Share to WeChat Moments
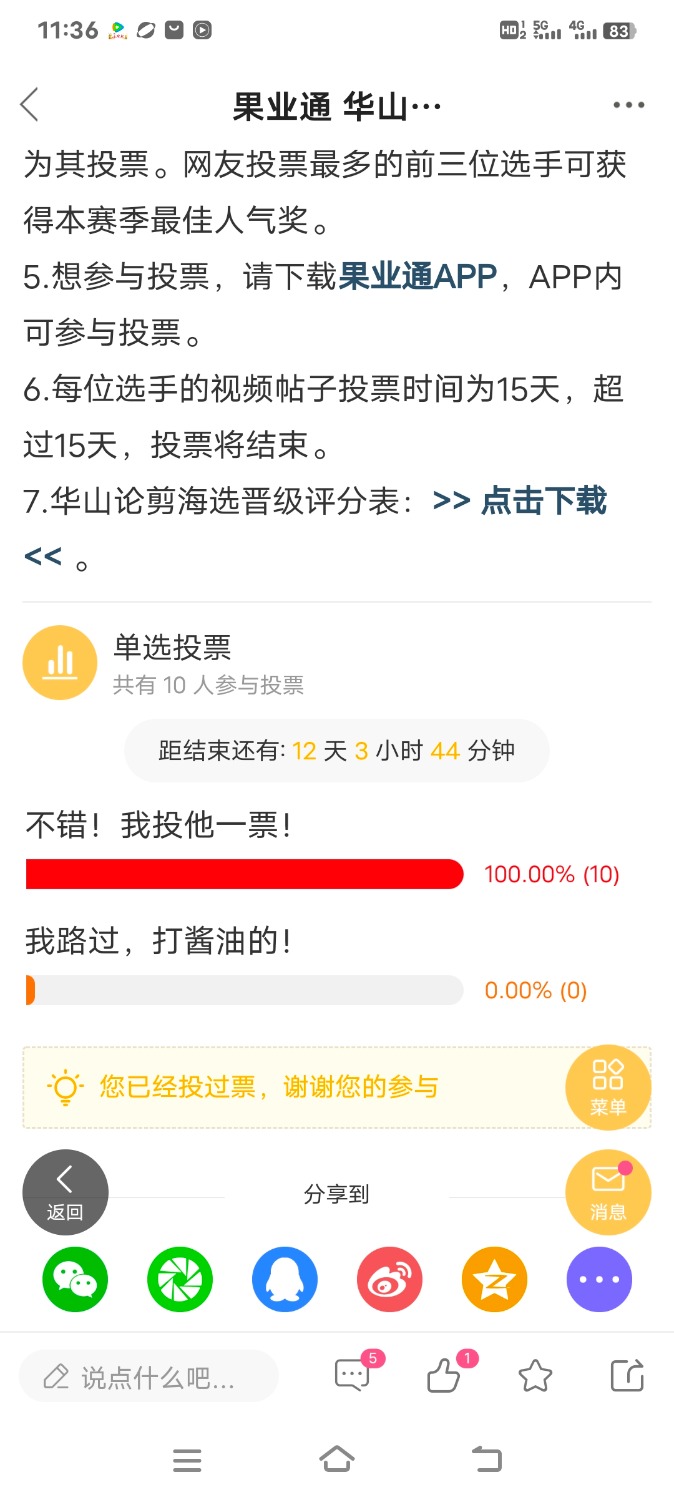 click(180, 1279)
